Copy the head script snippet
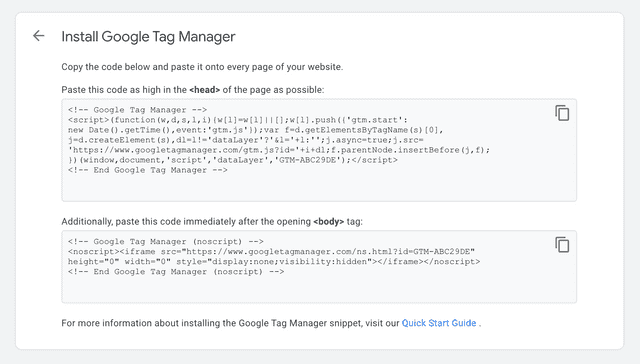Viewport: 640px width, 364px height. point(562,113)
